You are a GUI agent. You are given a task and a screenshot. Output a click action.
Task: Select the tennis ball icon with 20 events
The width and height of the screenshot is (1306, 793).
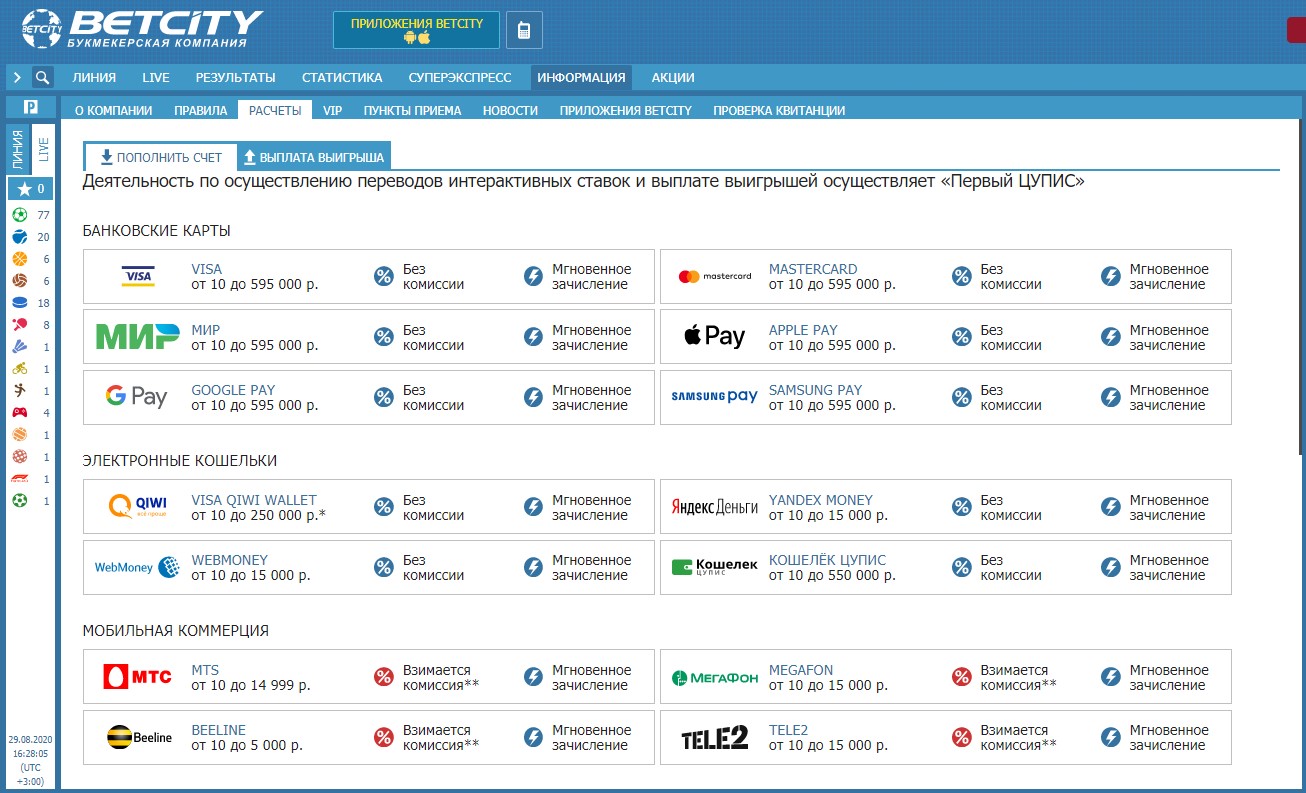tap(20, 237)
